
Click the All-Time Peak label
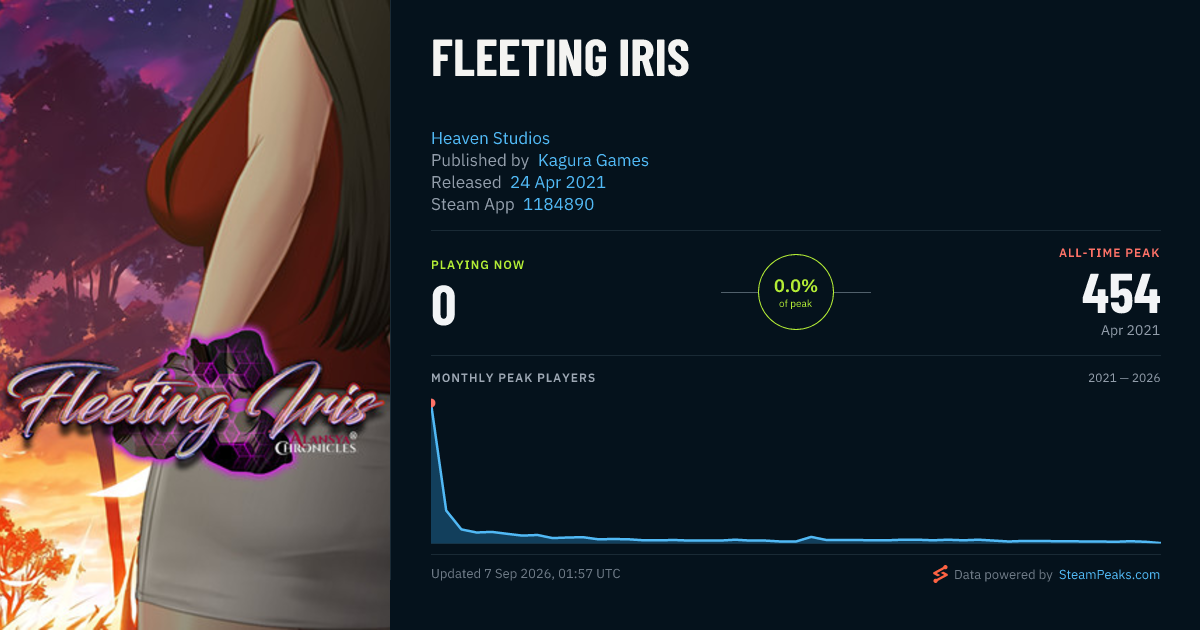1109,253
